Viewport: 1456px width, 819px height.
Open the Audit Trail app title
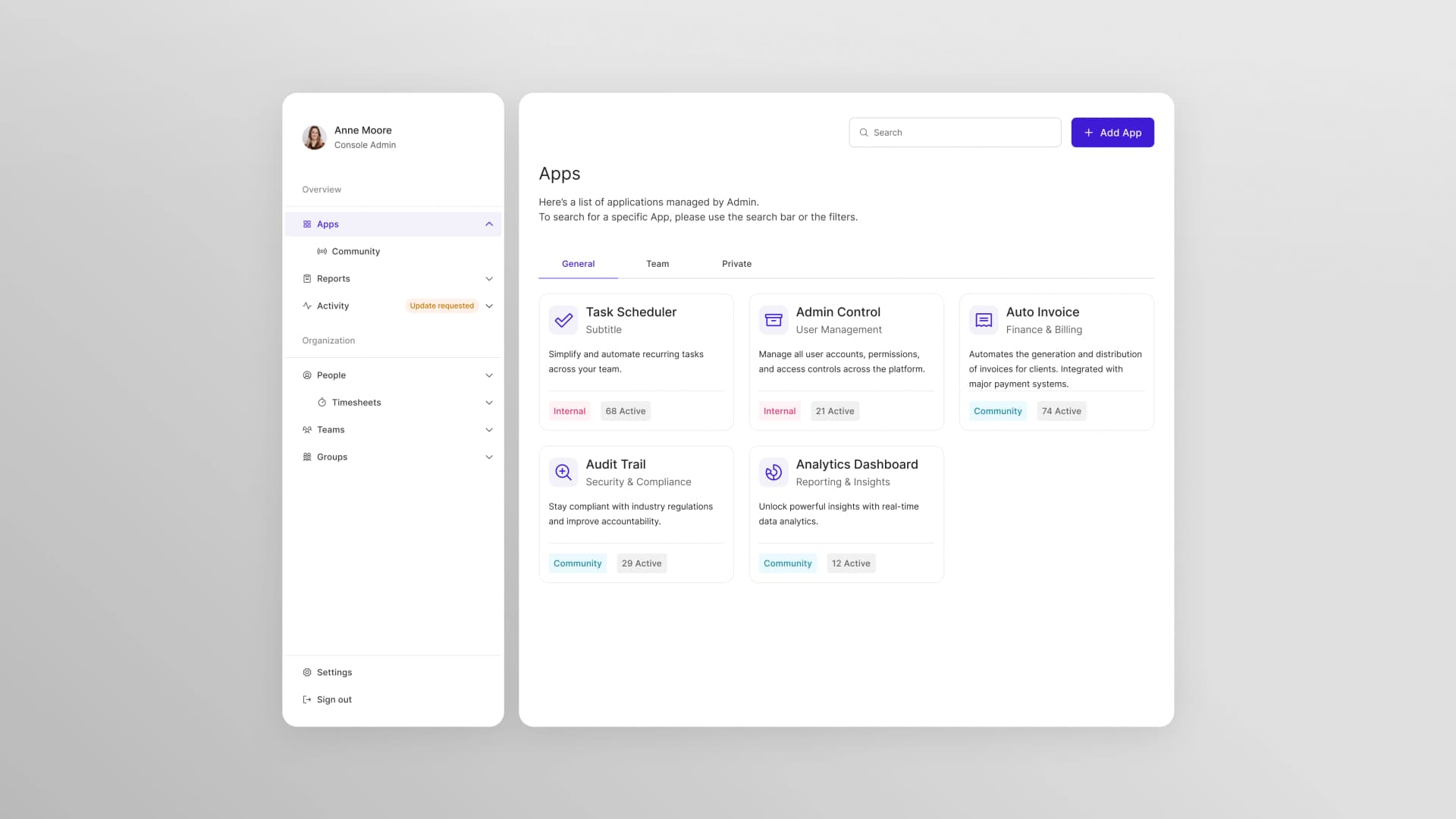coord(616,465)
